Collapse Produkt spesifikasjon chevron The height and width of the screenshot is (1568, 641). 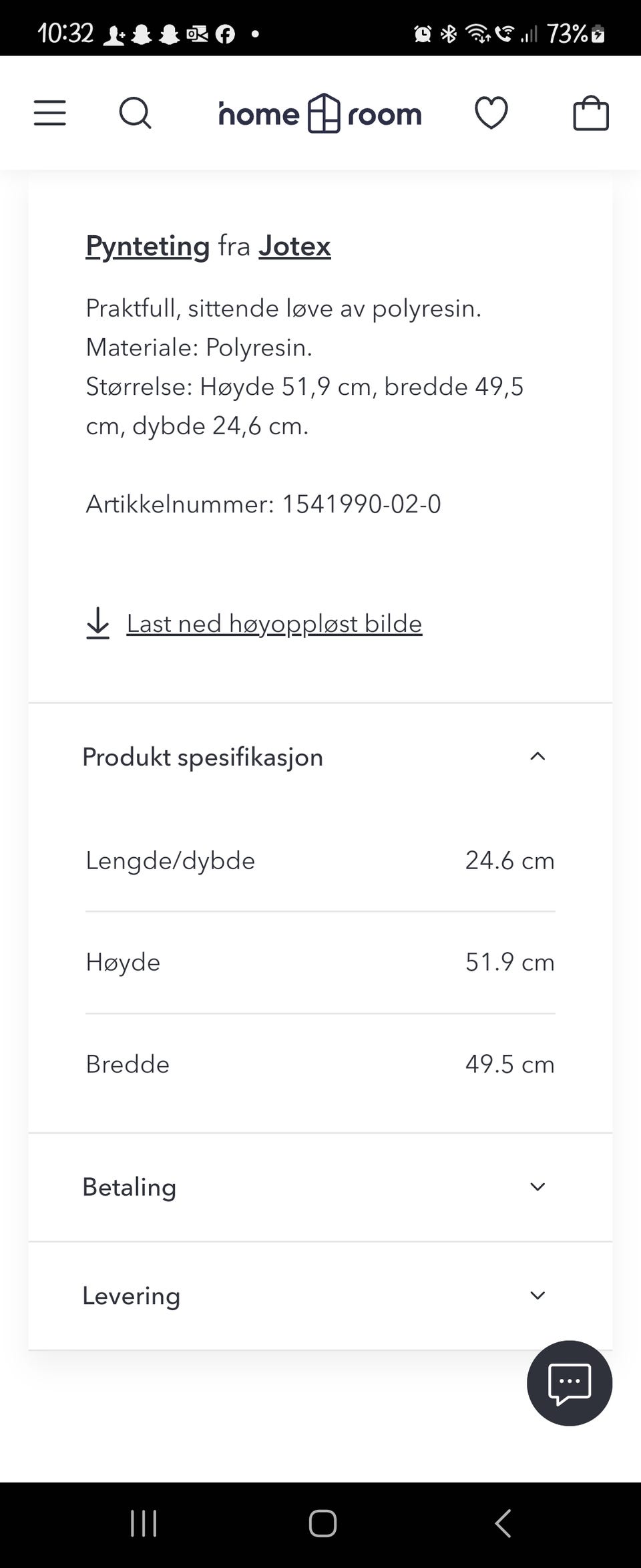pyautogui.click(x=538, y=756)
